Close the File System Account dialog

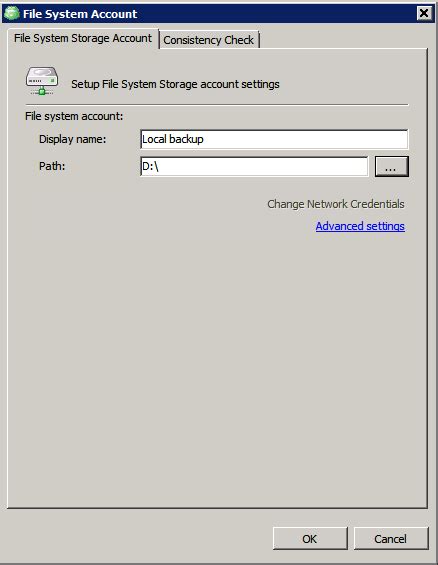(424, 13)
